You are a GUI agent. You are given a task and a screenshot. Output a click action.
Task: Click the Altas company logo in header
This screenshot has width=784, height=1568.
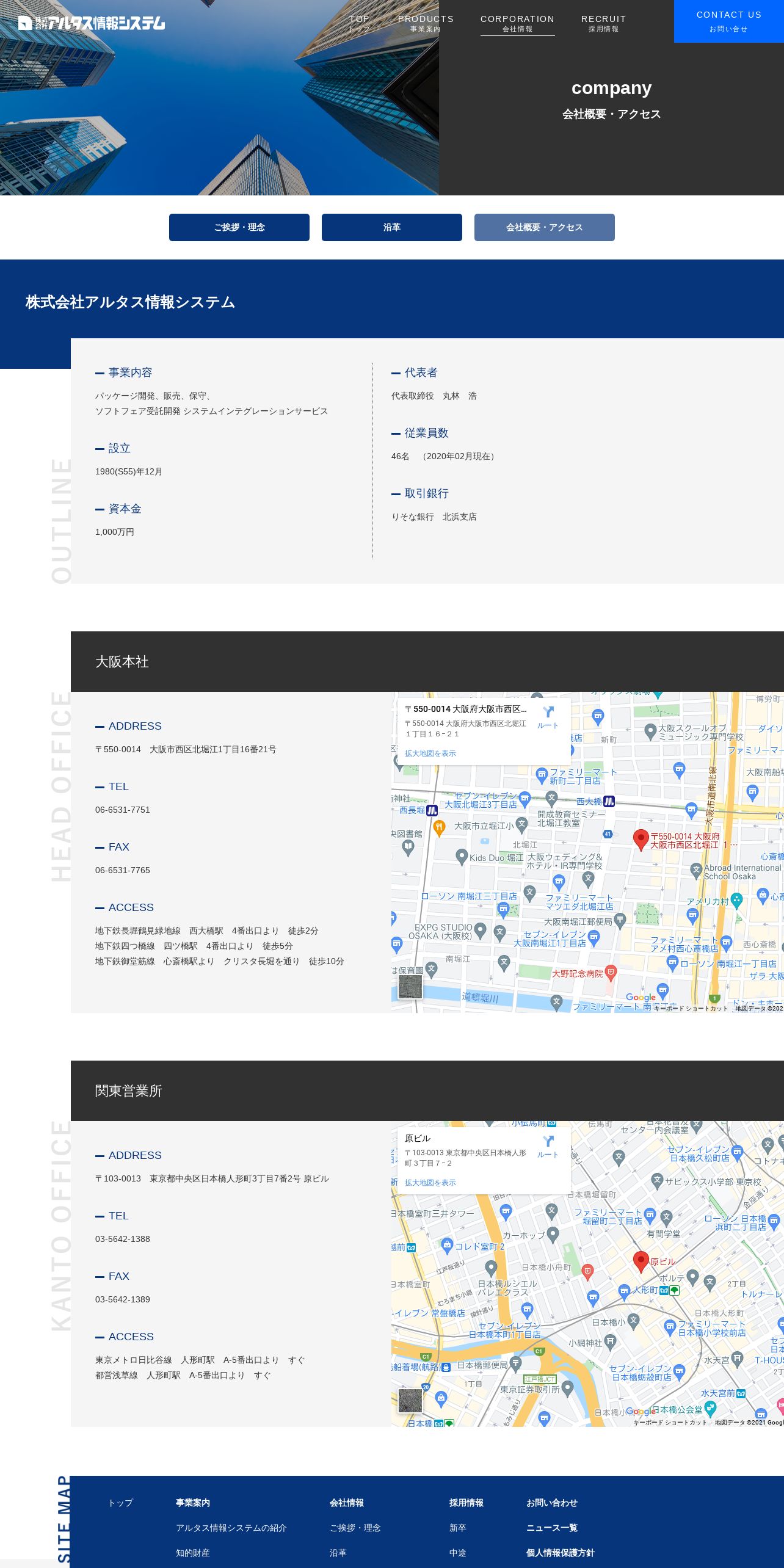[x=92, y=23]
